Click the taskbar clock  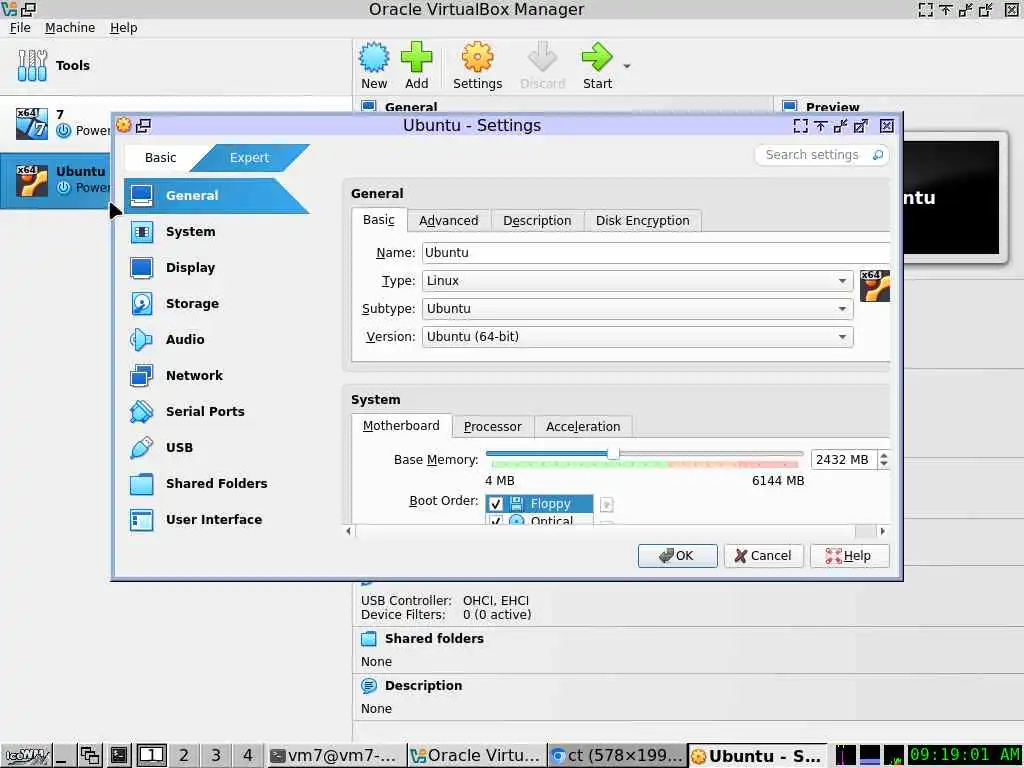click(x=965, y=755)
